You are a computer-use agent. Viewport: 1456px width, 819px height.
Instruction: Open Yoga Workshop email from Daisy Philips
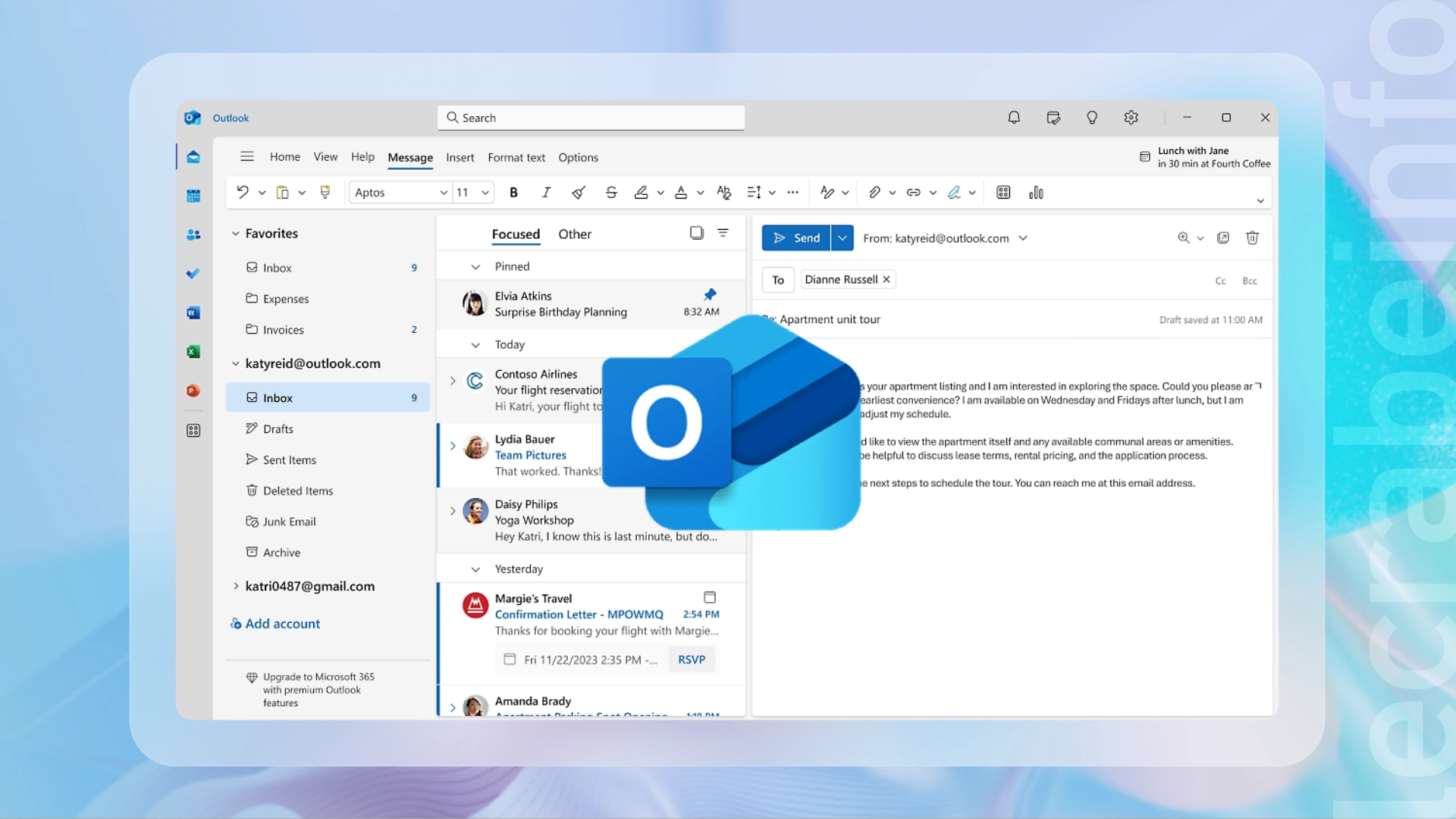pos(591,521)
